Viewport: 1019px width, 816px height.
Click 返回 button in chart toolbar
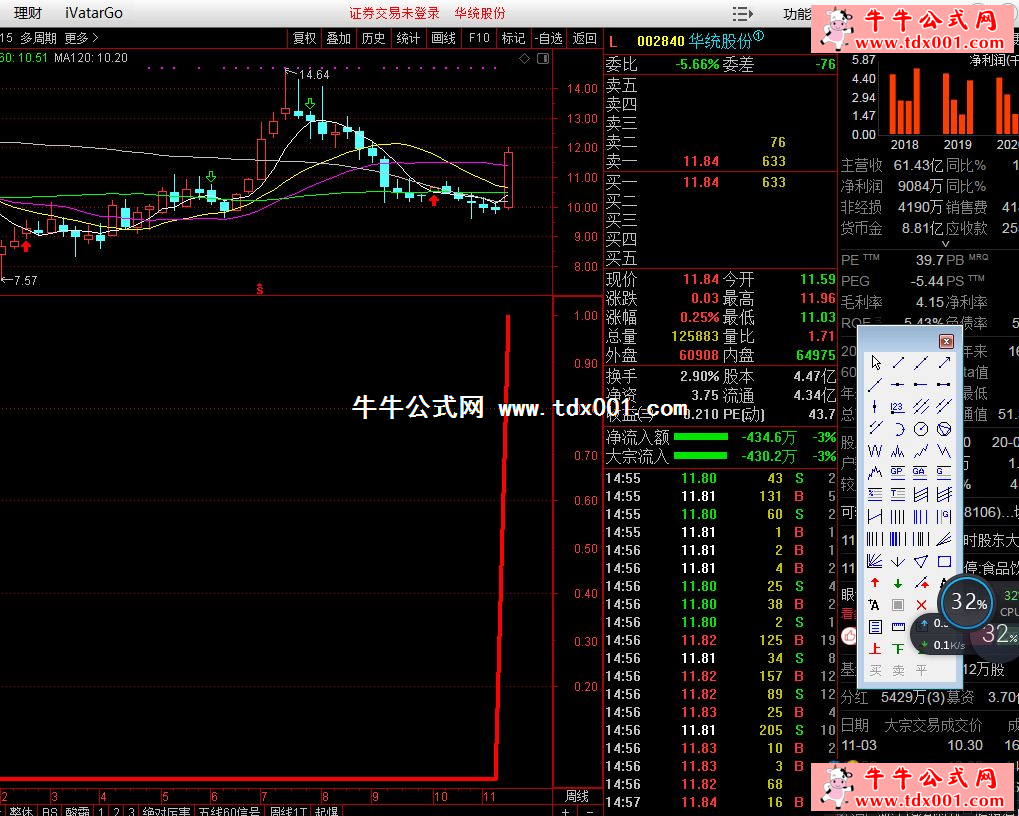pos(584,38)
